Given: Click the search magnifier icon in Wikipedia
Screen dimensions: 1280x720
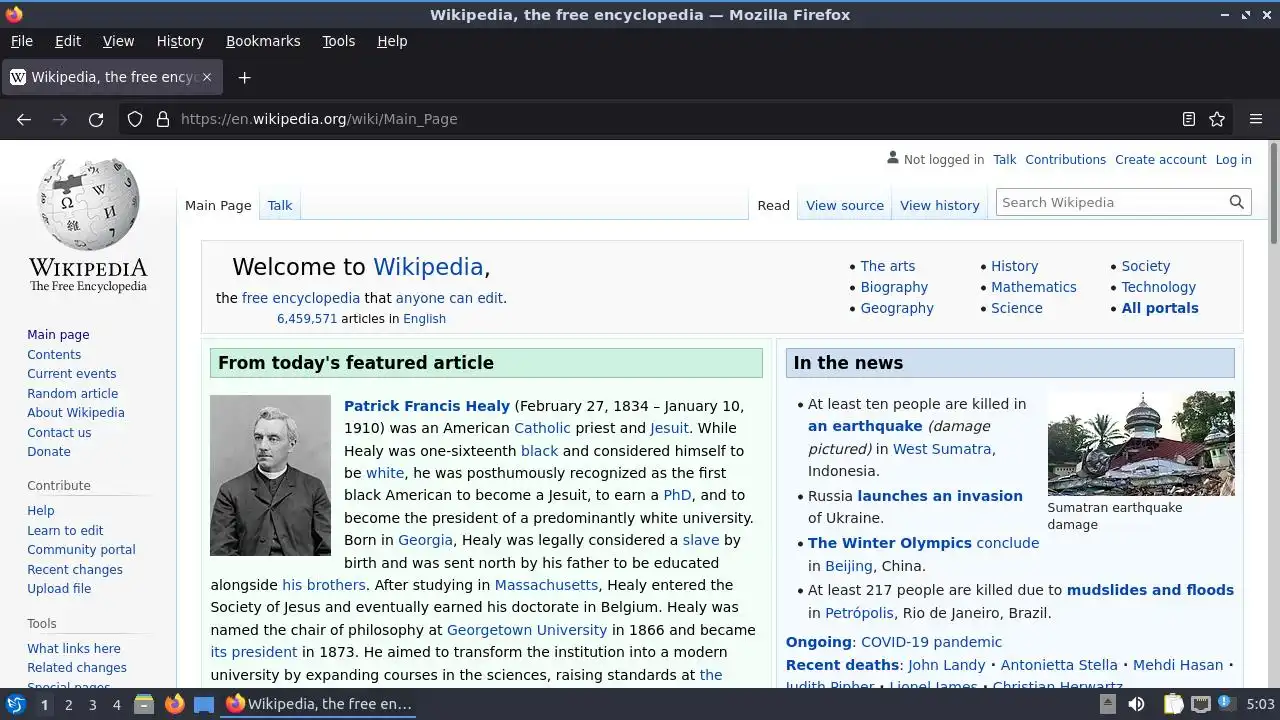Looking at the screenshot, I should click(1237, 202).
